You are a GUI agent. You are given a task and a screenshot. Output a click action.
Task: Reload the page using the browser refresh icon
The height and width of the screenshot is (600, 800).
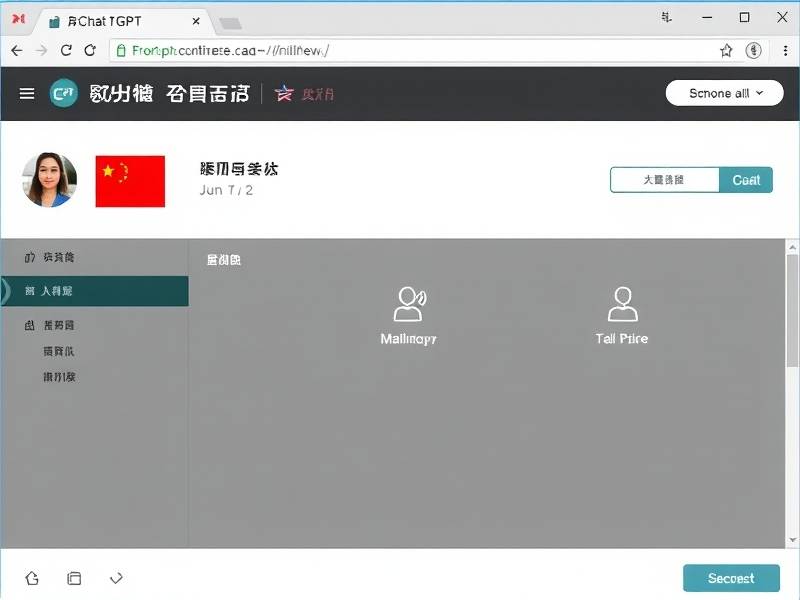(x=90, y=50)
